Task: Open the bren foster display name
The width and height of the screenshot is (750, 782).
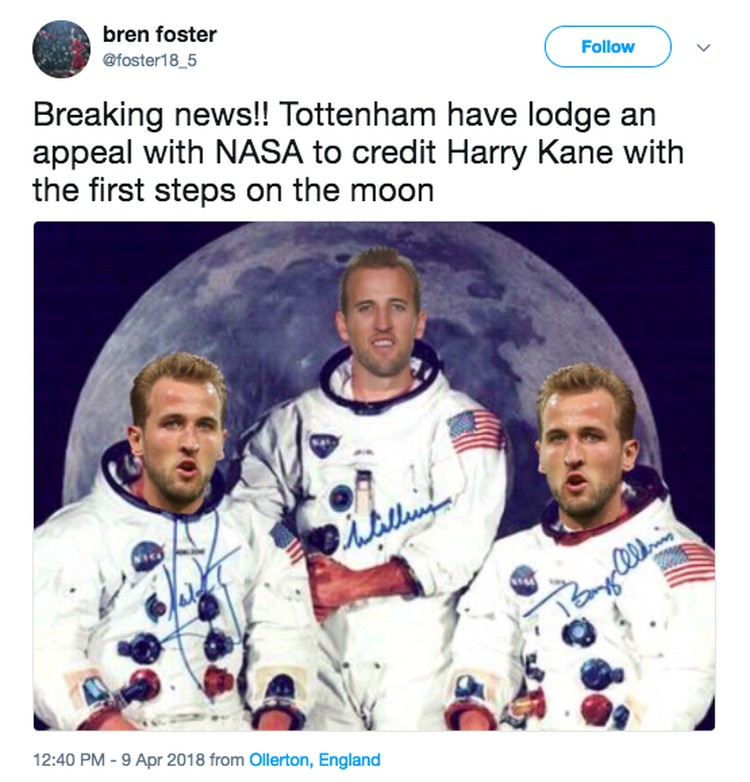Action: pos(160,34)
